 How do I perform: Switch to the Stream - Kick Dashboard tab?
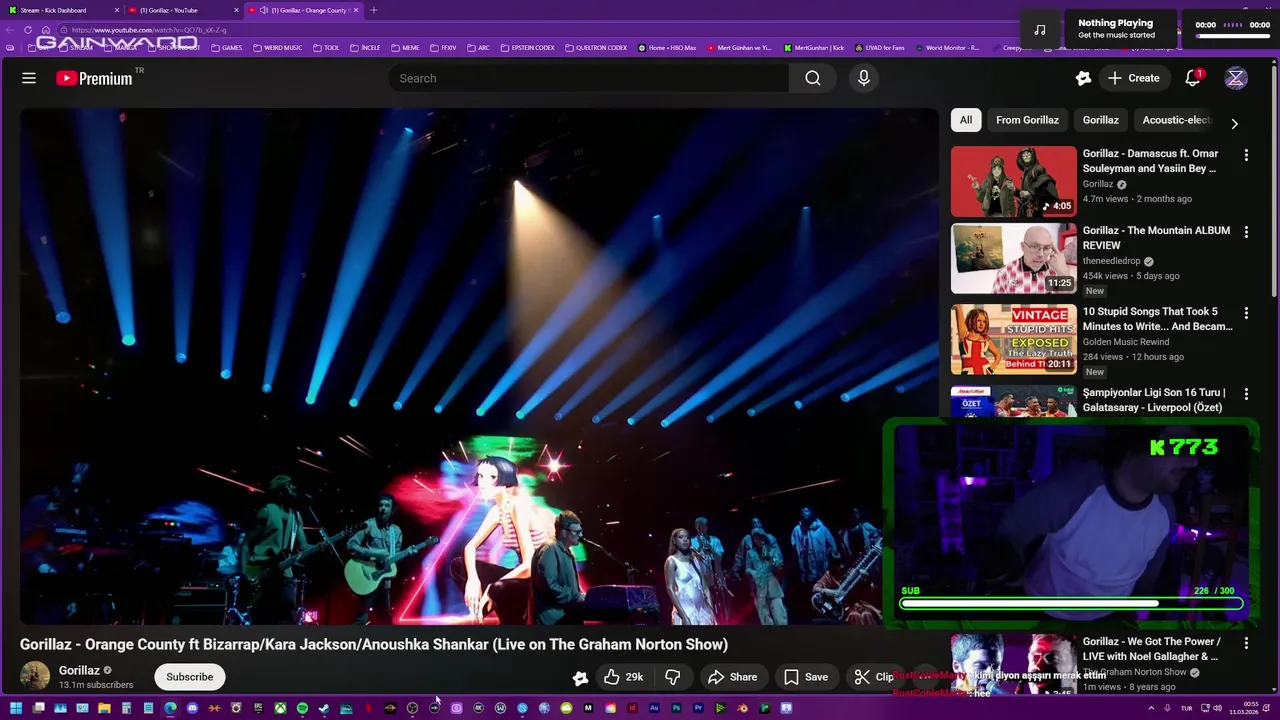[62, 10]
